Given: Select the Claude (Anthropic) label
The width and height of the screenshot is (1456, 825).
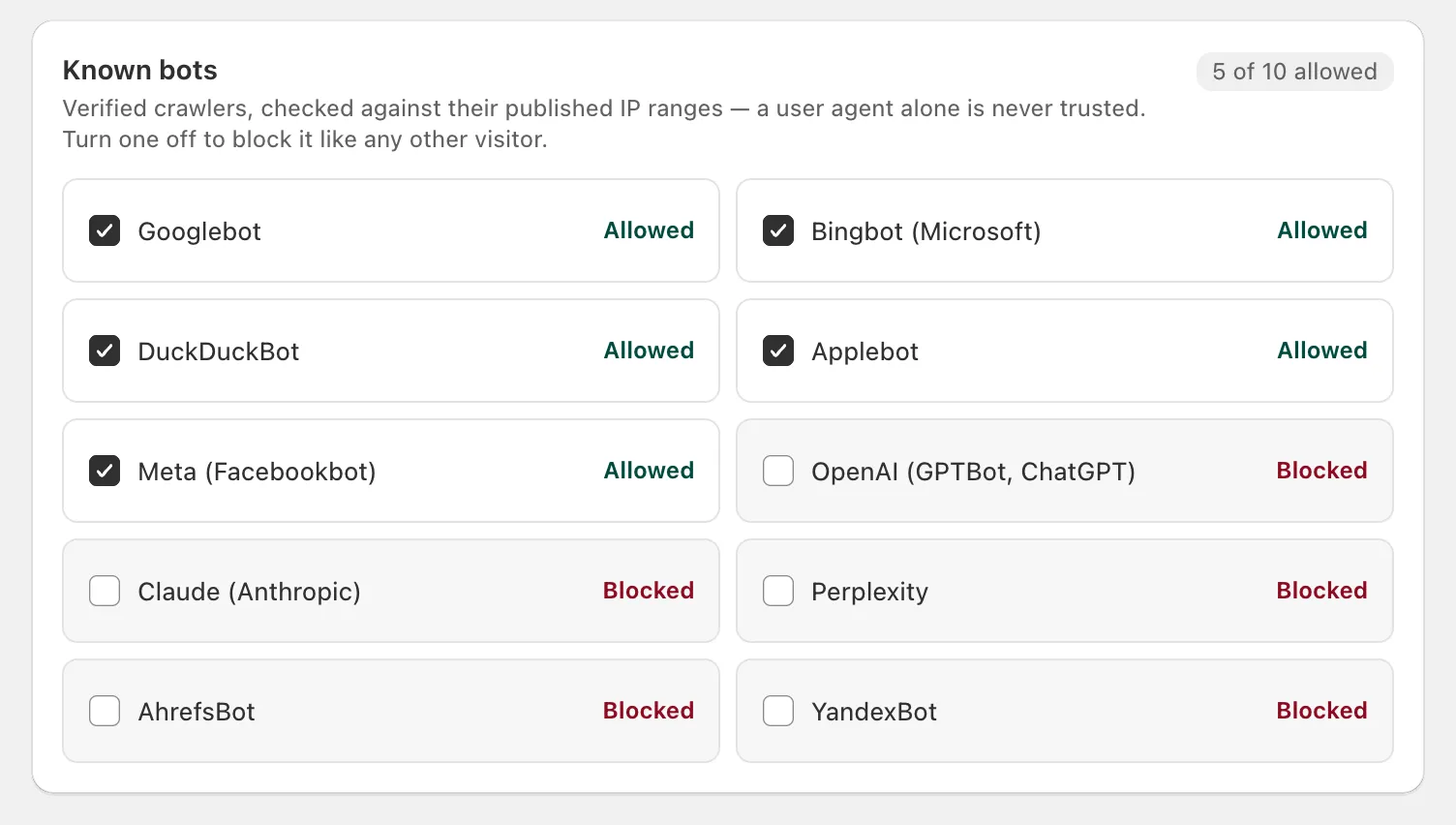Looking at the screenshot, I should coord(249,592).
